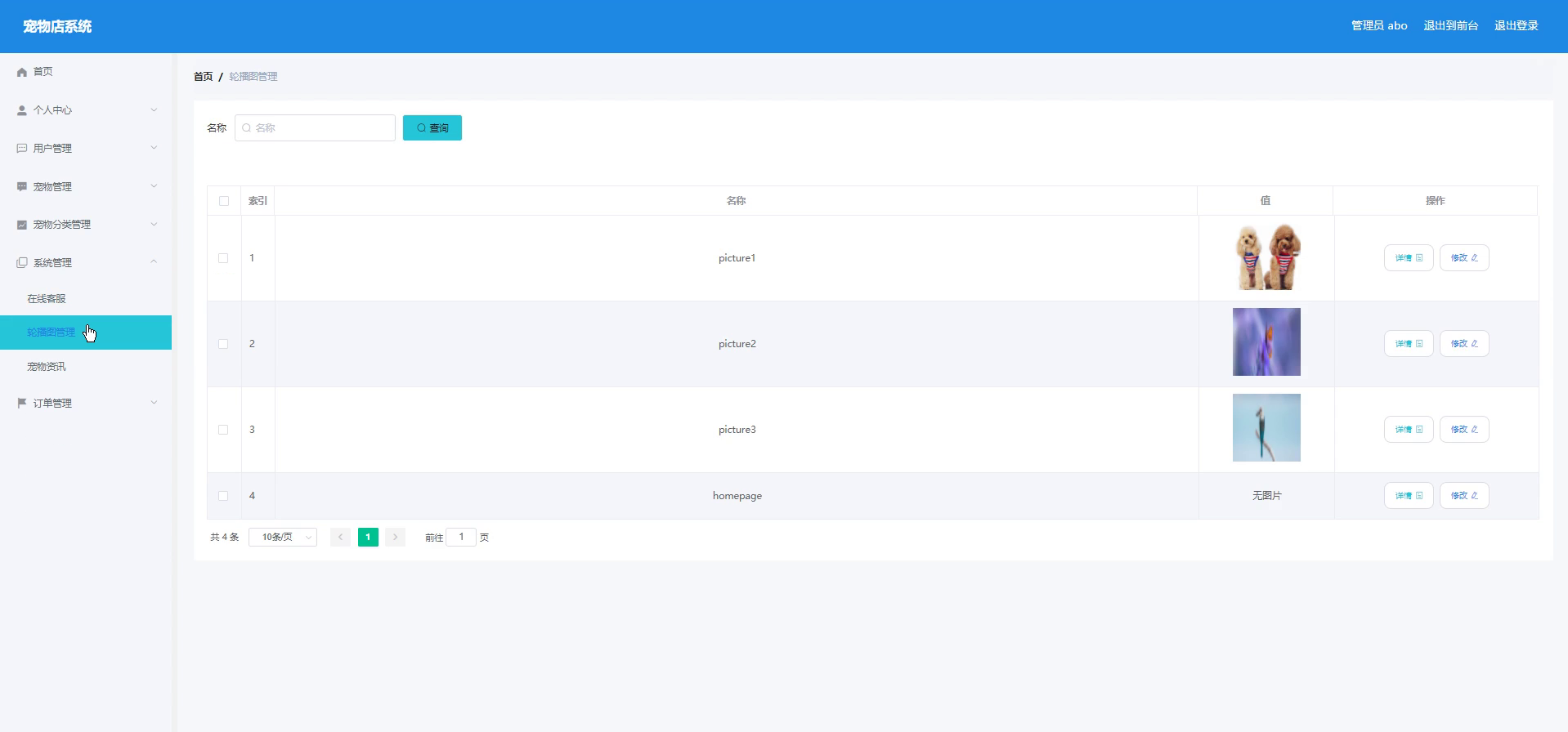The width and height of the screenshot is (1568, 732).
Task: Go to the next page arrow
Action: (x=395, y=537)
